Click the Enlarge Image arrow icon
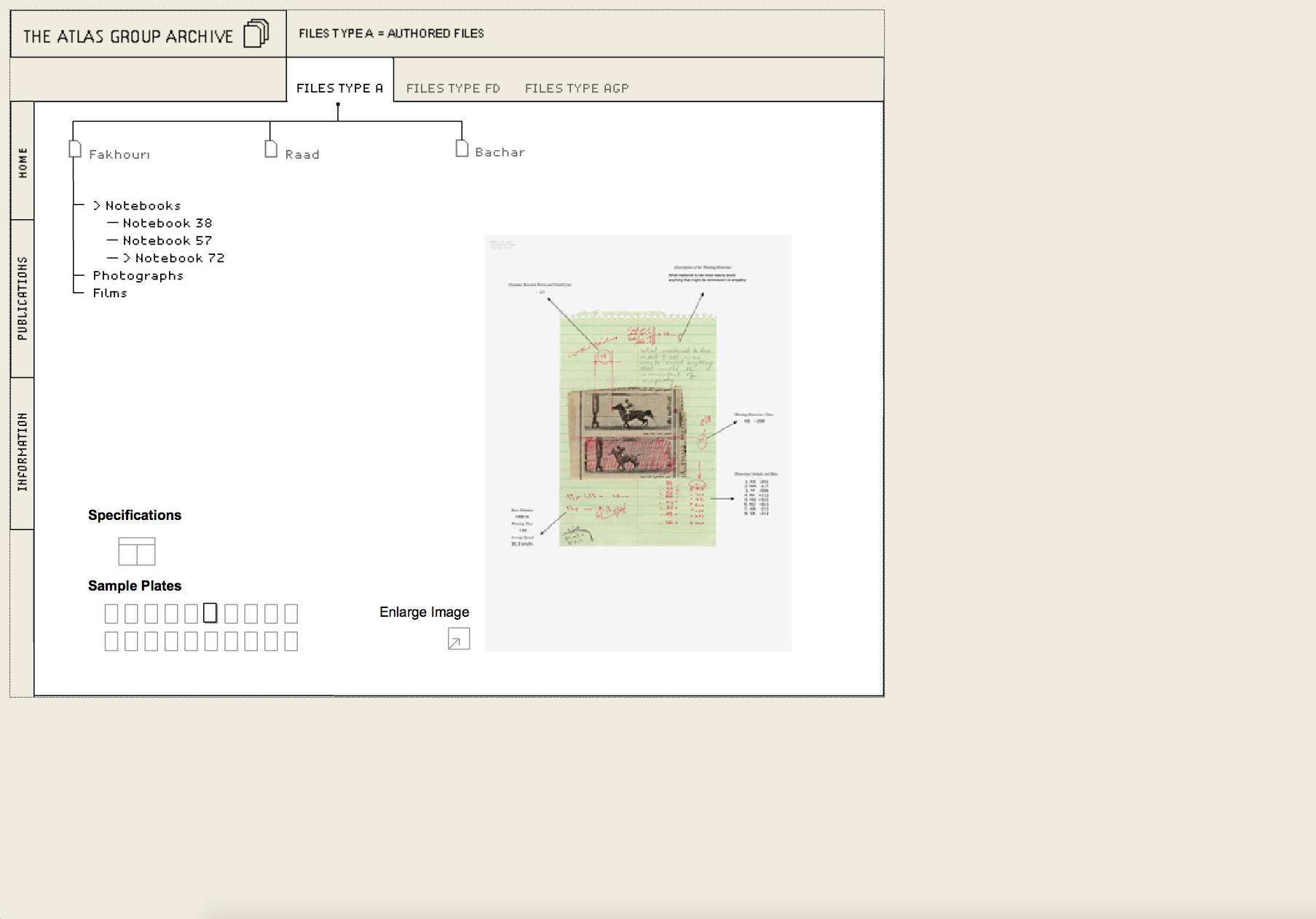Screen dimensions: 1316x919 tap(459, 639)
